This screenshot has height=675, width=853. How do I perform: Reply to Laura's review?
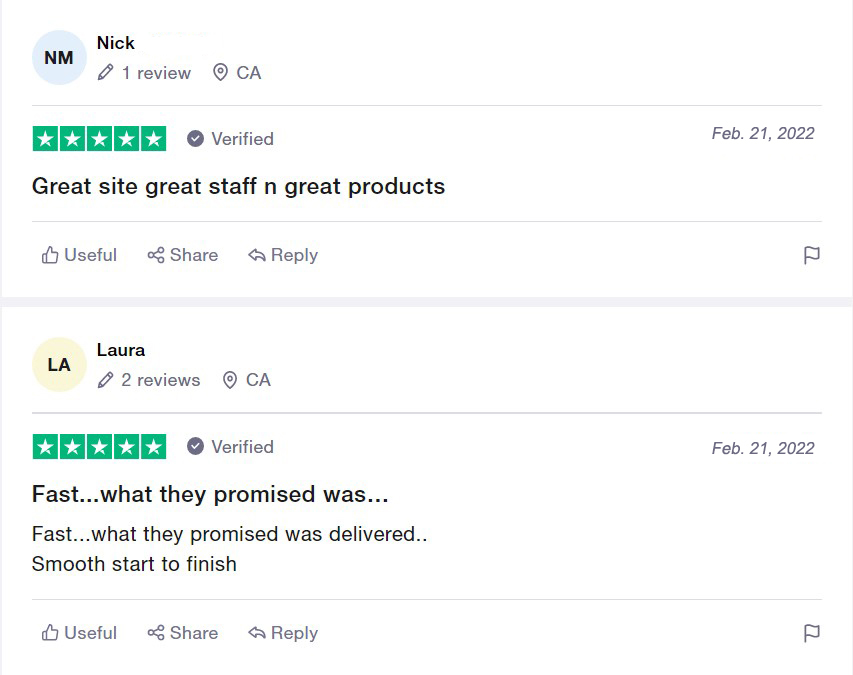(283, 633)
